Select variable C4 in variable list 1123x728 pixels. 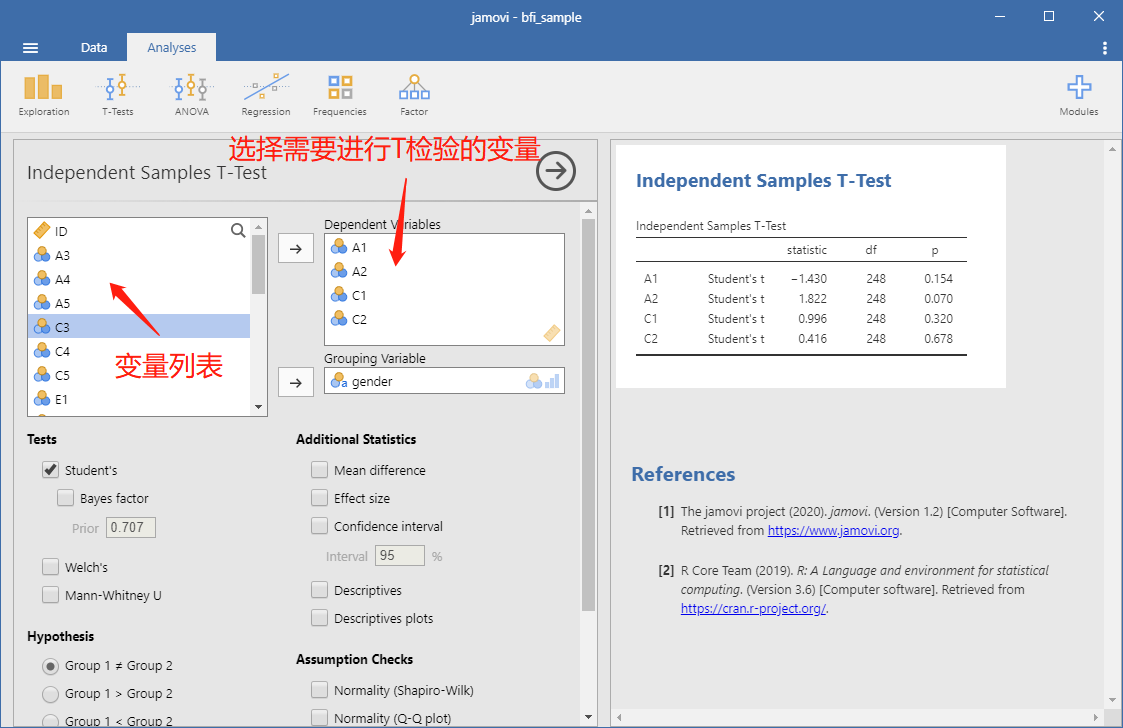click(x=140, y=351)
